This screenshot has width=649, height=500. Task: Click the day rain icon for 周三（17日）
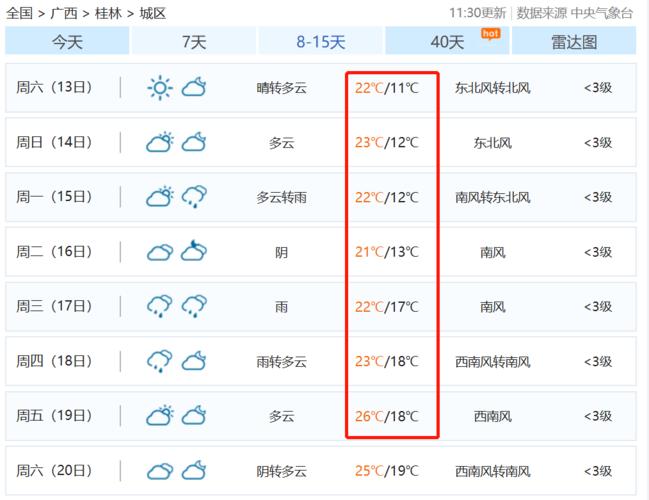point(160,306)
